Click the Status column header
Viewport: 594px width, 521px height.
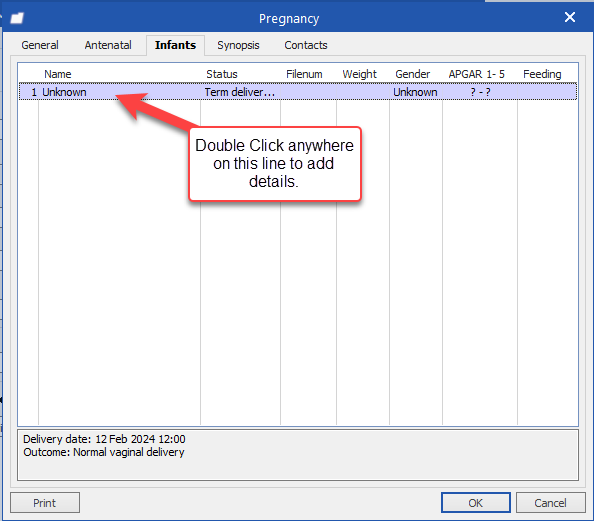coord(222,74)
